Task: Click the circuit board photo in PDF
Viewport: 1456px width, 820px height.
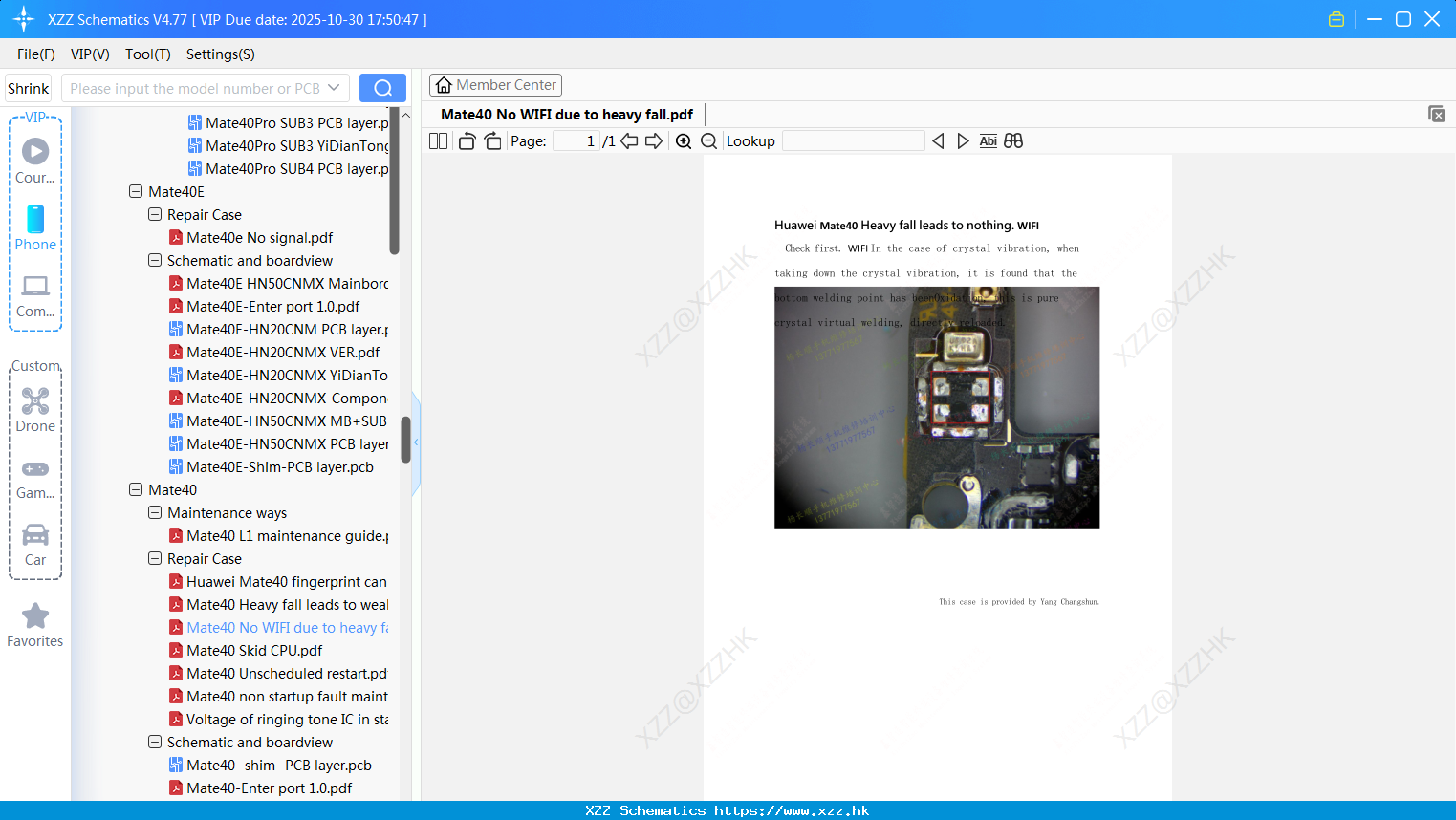Action: pyautogui.click(x=937, y=407)
